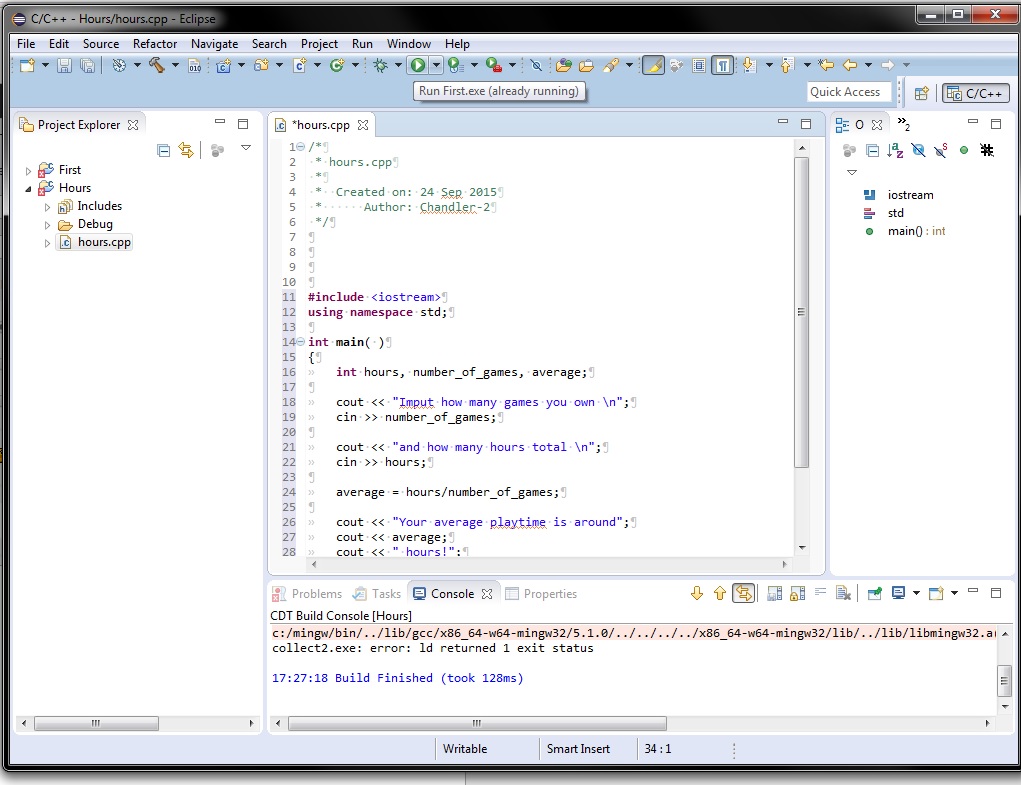Toggle Link with Editor in Project Explorer
This screenshot has height=785, width=1021.
[186, 150]
